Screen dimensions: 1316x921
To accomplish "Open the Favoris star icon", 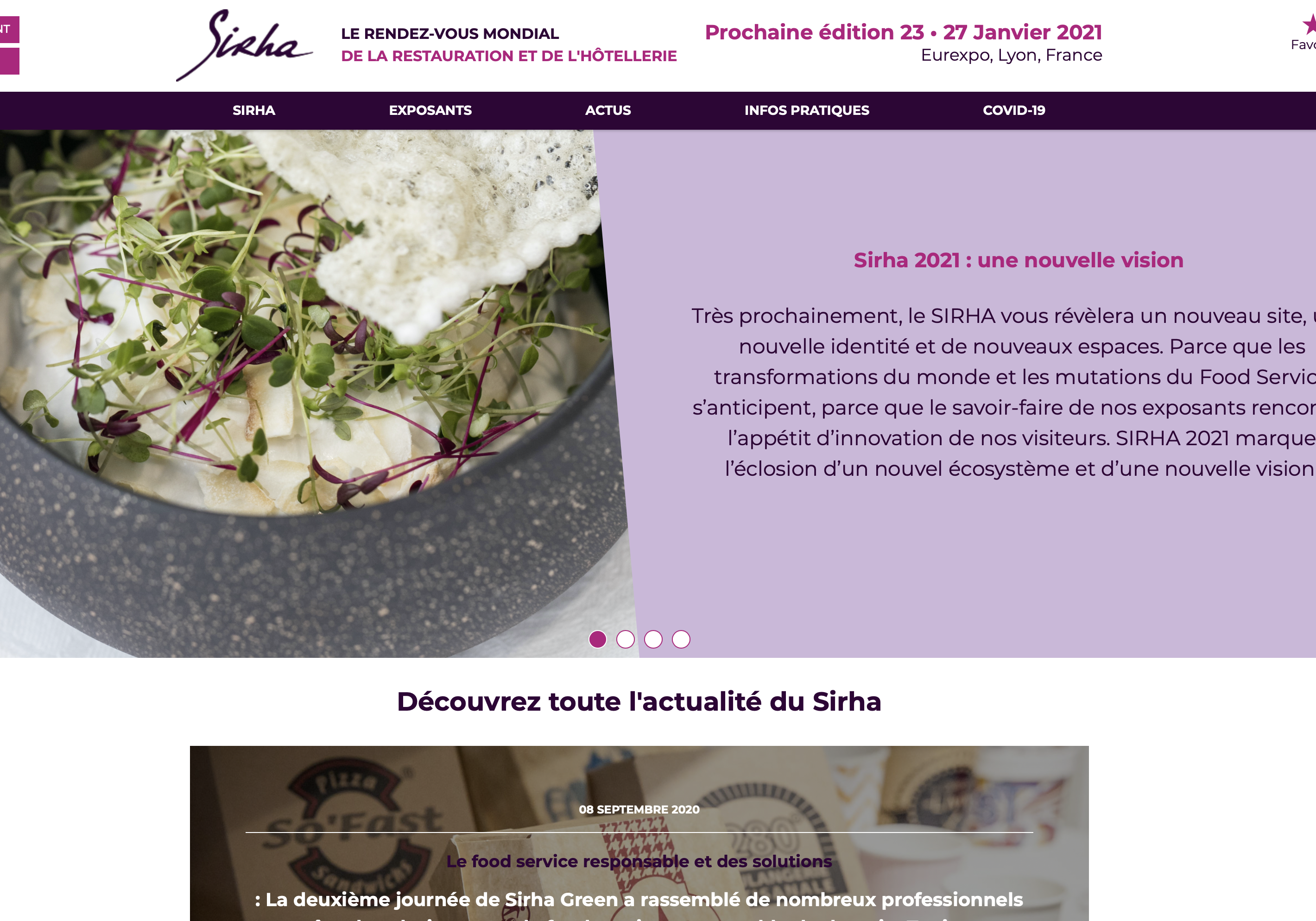I will (x=1308, y=25).
